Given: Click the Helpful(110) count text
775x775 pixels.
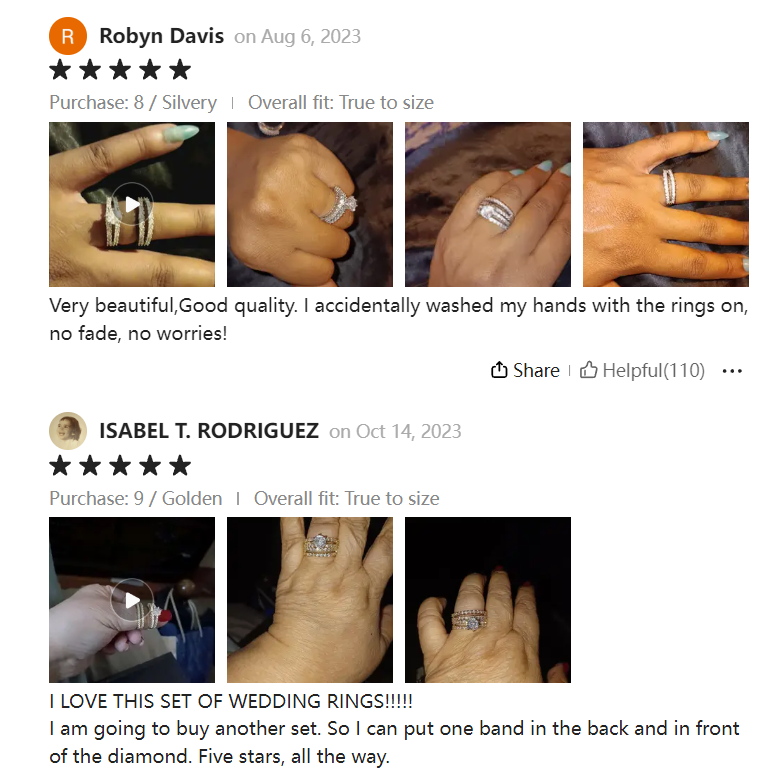Looking at the screenshot, I should 653,370.
